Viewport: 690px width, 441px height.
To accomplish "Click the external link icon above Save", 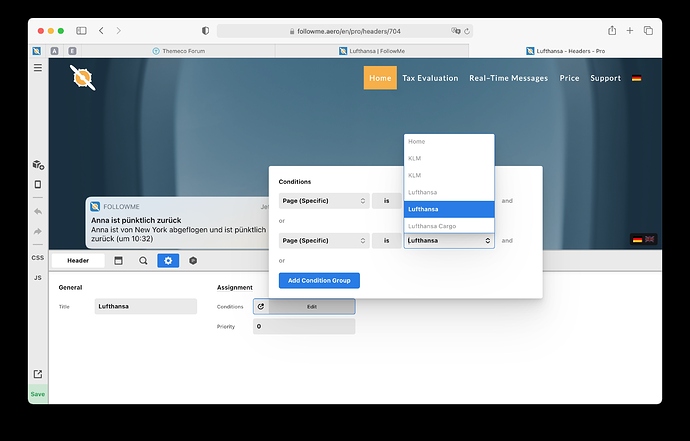I will pos(38,374).
